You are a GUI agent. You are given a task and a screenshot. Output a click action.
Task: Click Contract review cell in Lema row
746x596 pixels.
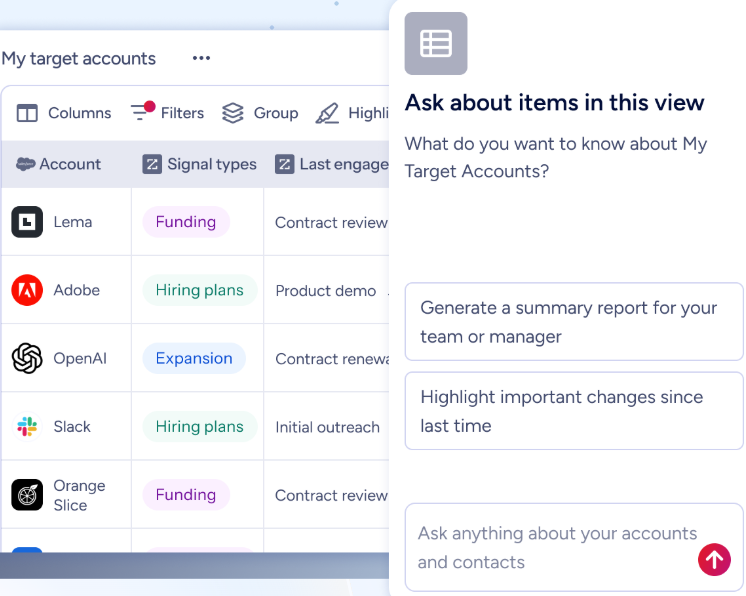pos(331,223)
